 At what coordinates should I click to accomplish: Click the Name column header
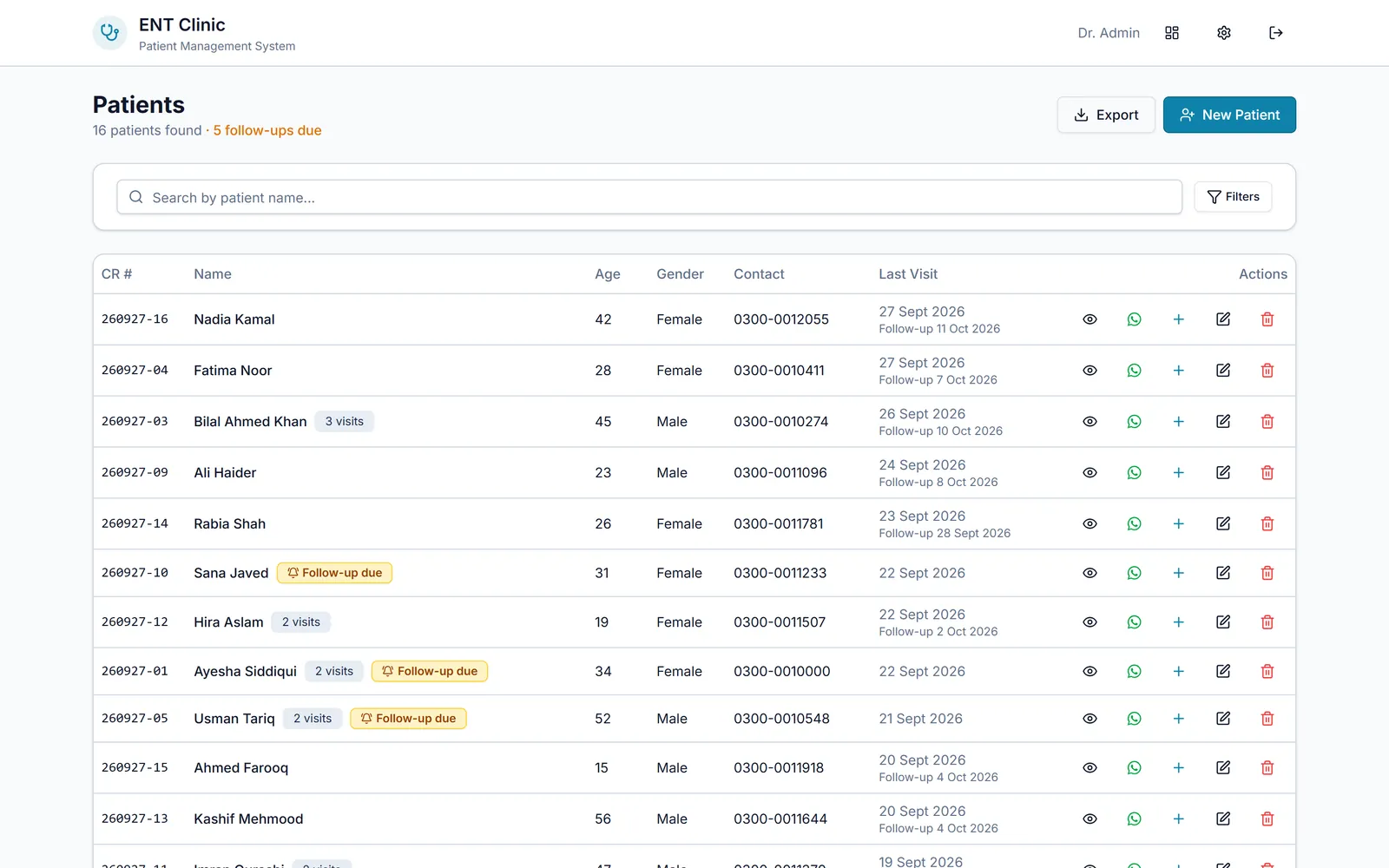click(213, 274)
